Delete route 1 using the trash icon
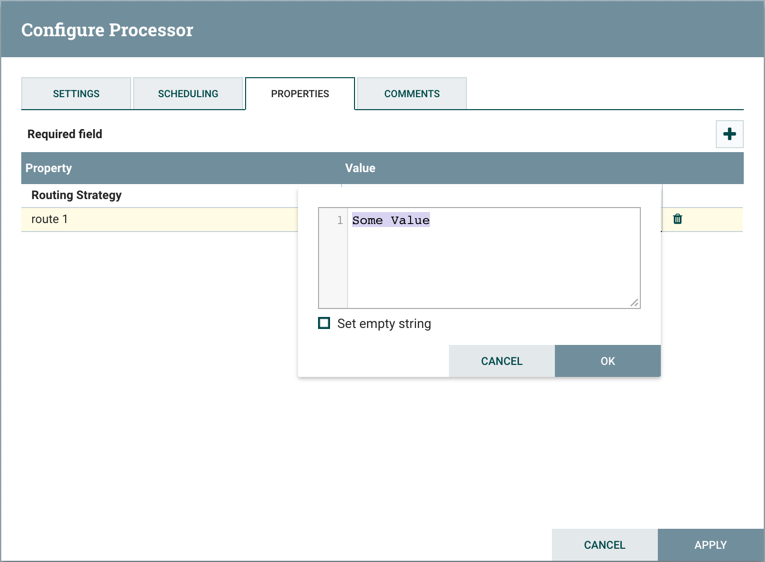The width and height of the screenshot is (765, 562). [678, 219]
